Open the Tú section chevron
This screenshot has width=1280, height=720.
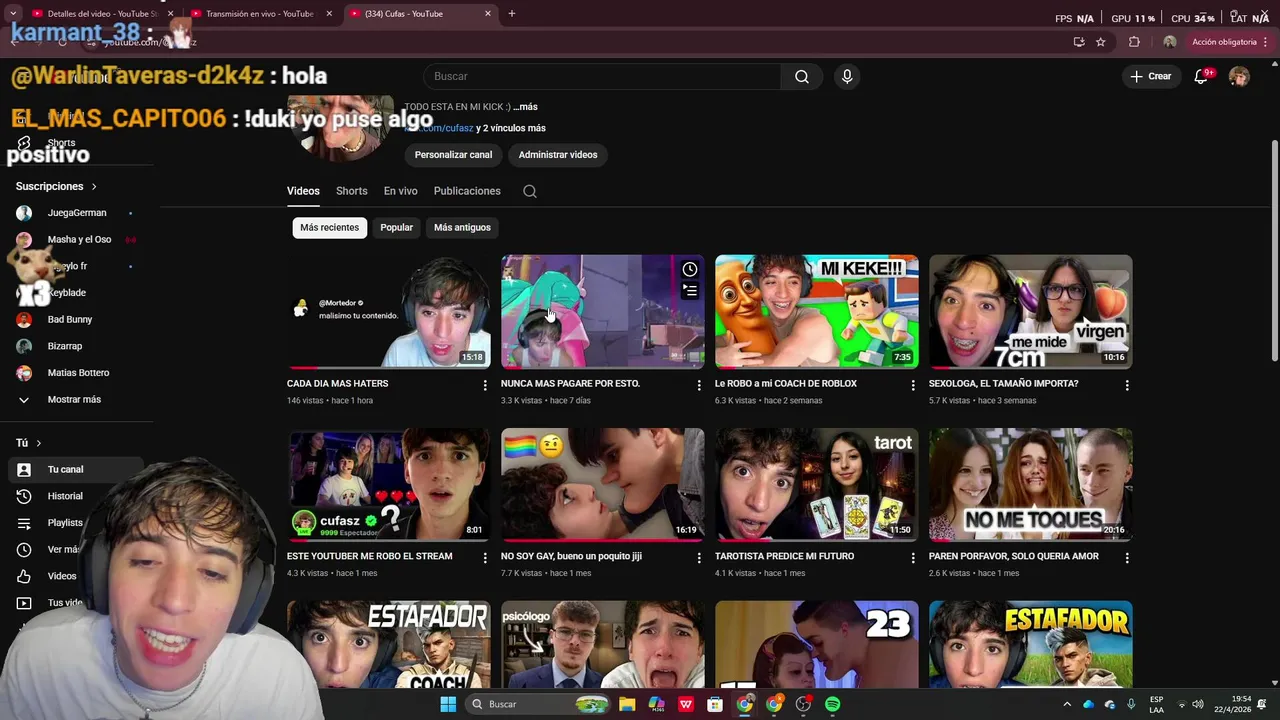click(39, 443)
